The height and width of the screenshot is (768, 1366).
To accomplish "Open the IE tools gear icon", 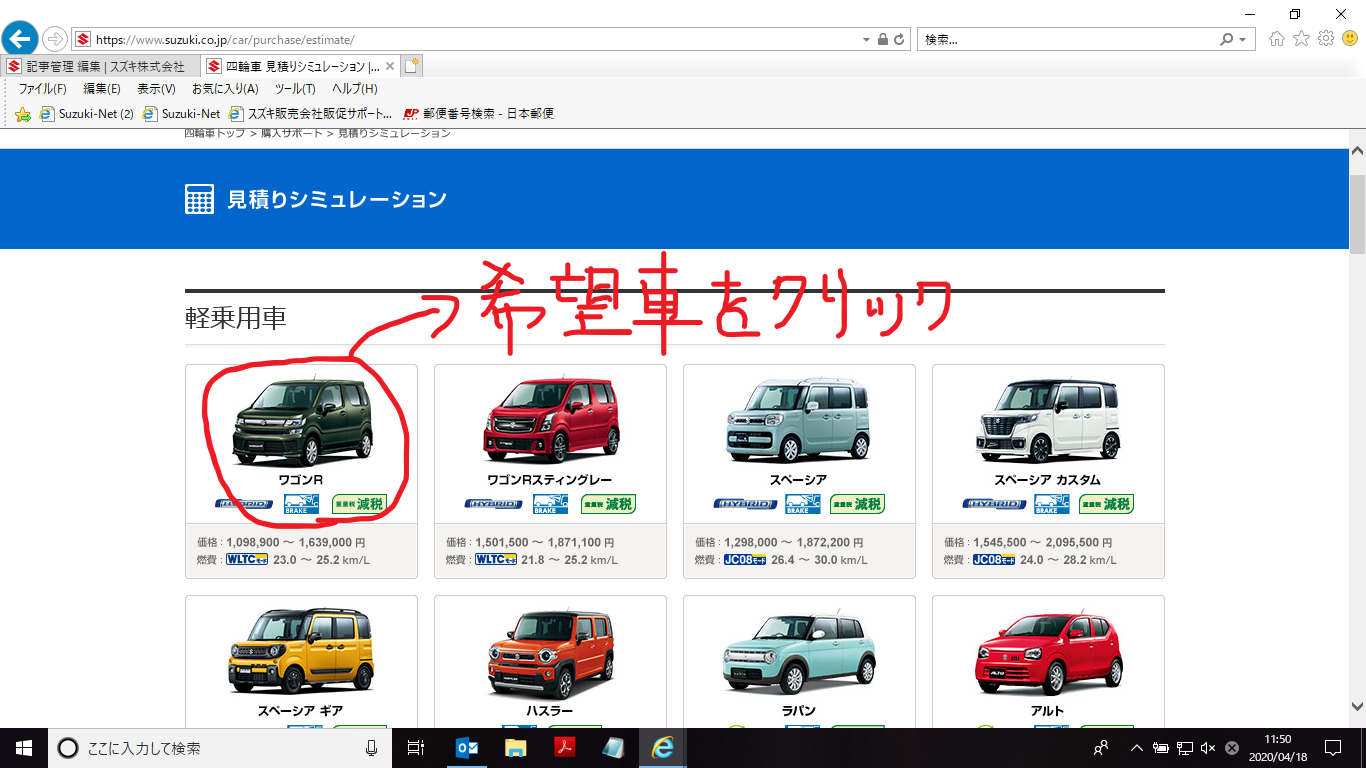I will pos(1326,39).
